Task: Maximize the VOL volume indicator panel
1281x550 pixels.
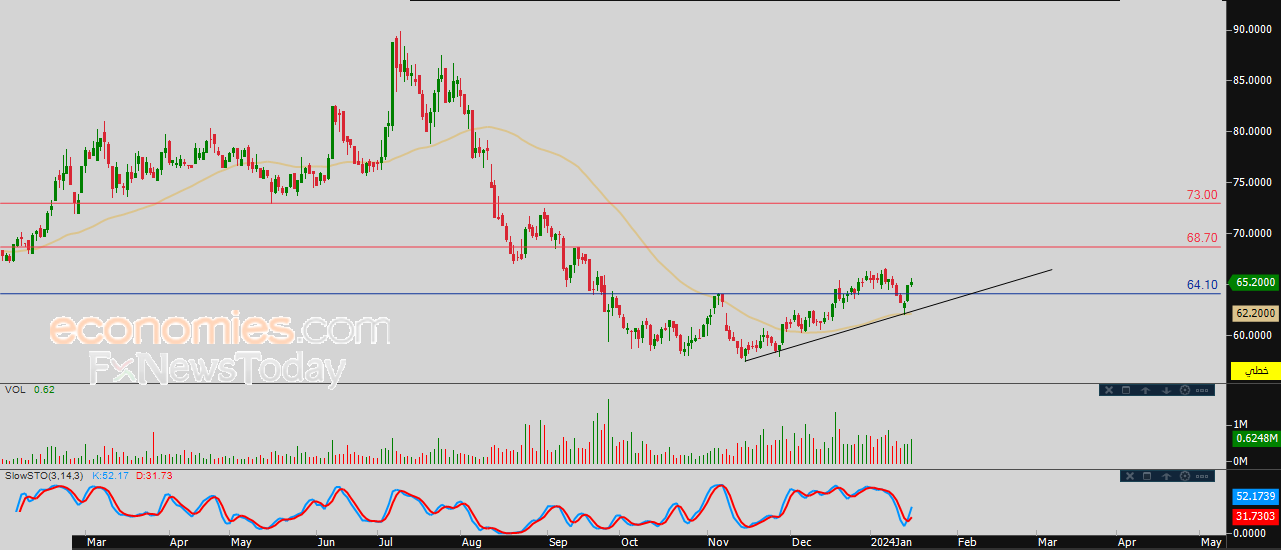Action: 1126,390
